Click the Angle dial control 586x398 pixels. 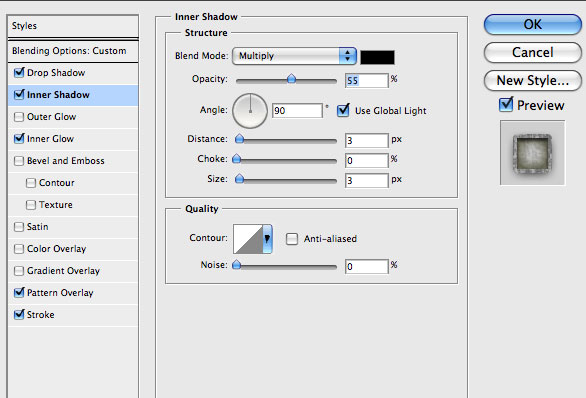[250, 111]
